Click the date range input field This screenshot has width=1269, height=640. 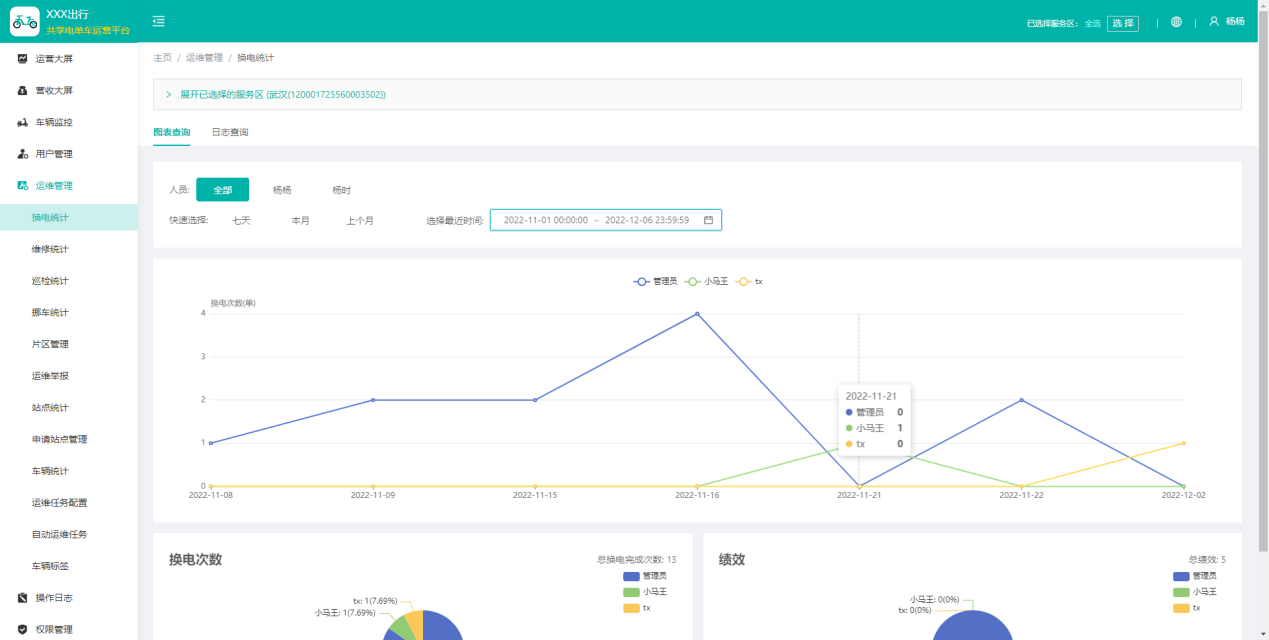tap(606, 220)
